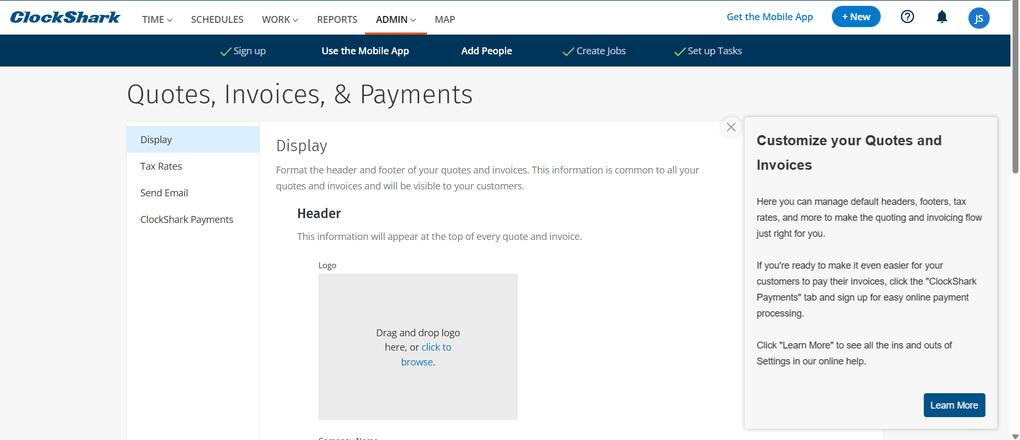Open Use the Mobile App step
Image resolution: width=1020 pixels, height=440 pixels.
(x=365, y=51)
